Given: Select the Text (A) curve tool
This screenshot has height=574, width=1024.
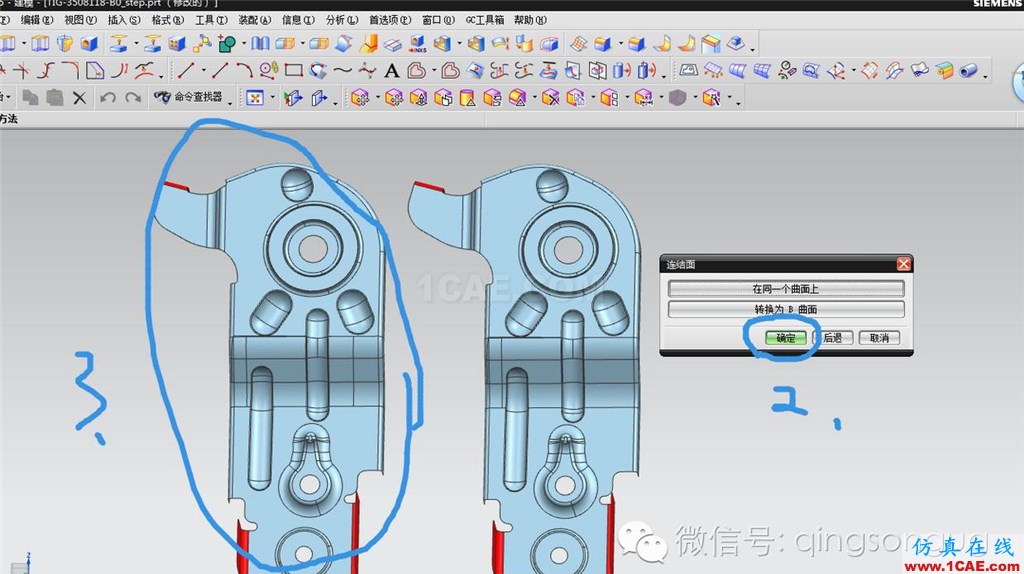Looking at the screenshot, I should pyautogui.click(x=391, y=71).
